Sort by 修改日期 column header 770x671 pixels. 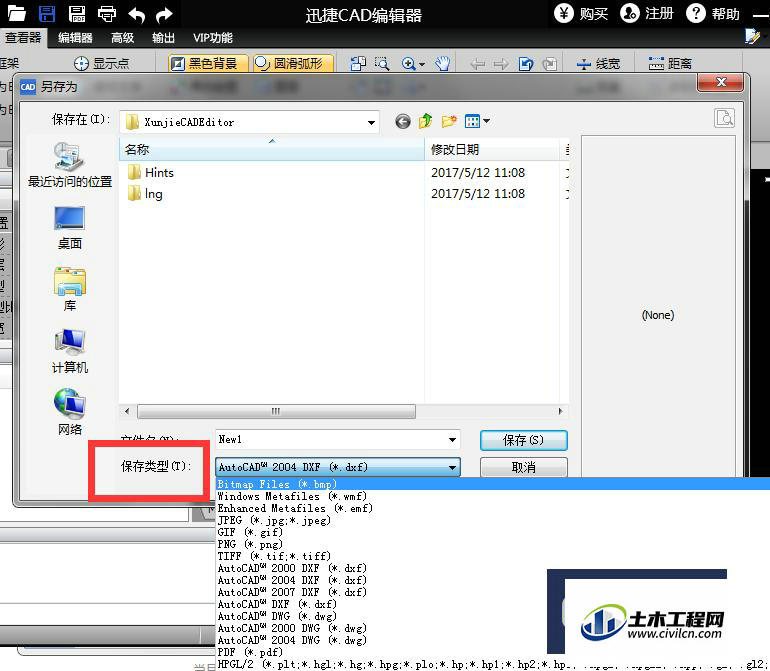point(492,149)
